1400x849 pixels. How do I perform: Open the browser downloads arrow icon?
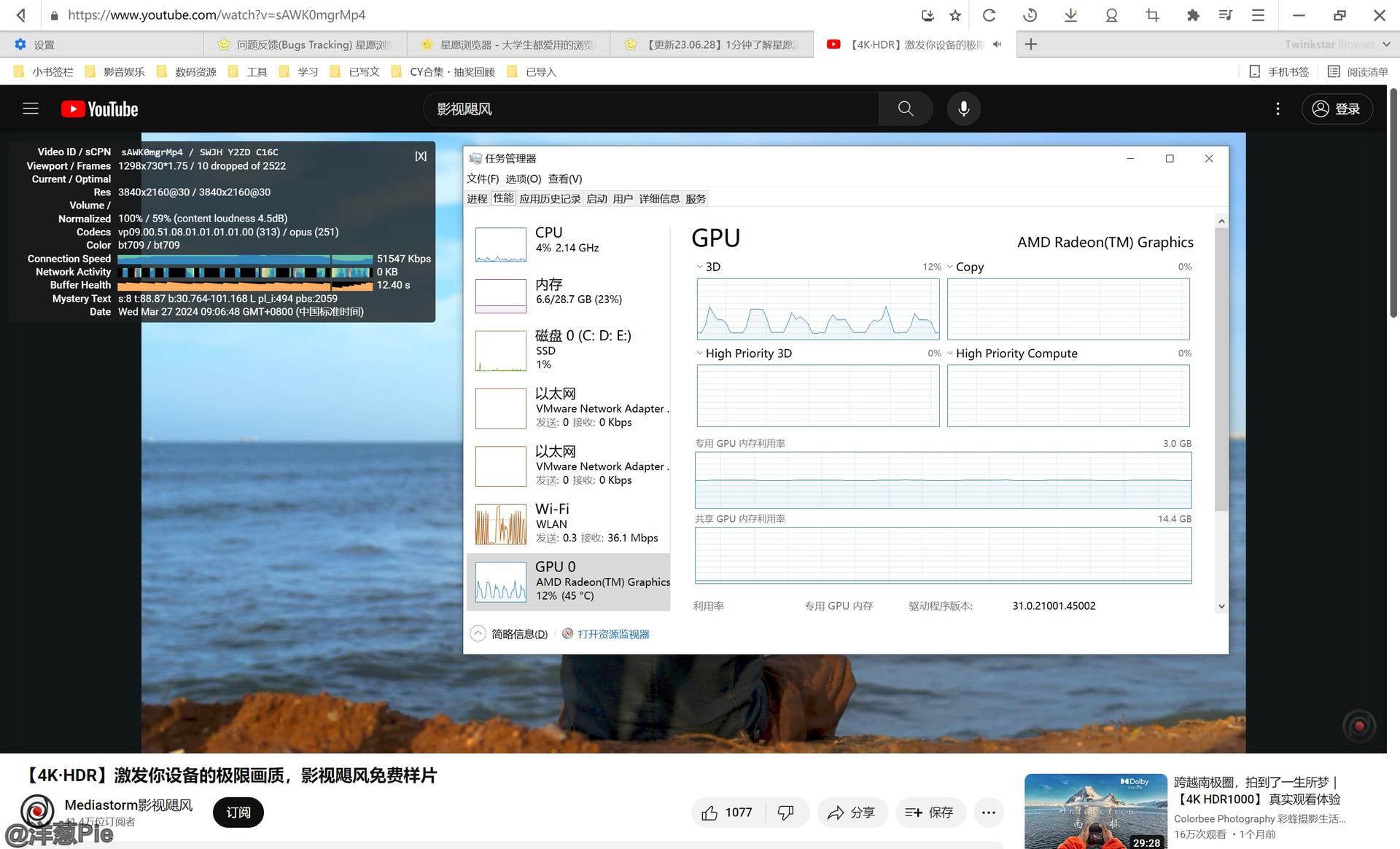[1070, 15]
